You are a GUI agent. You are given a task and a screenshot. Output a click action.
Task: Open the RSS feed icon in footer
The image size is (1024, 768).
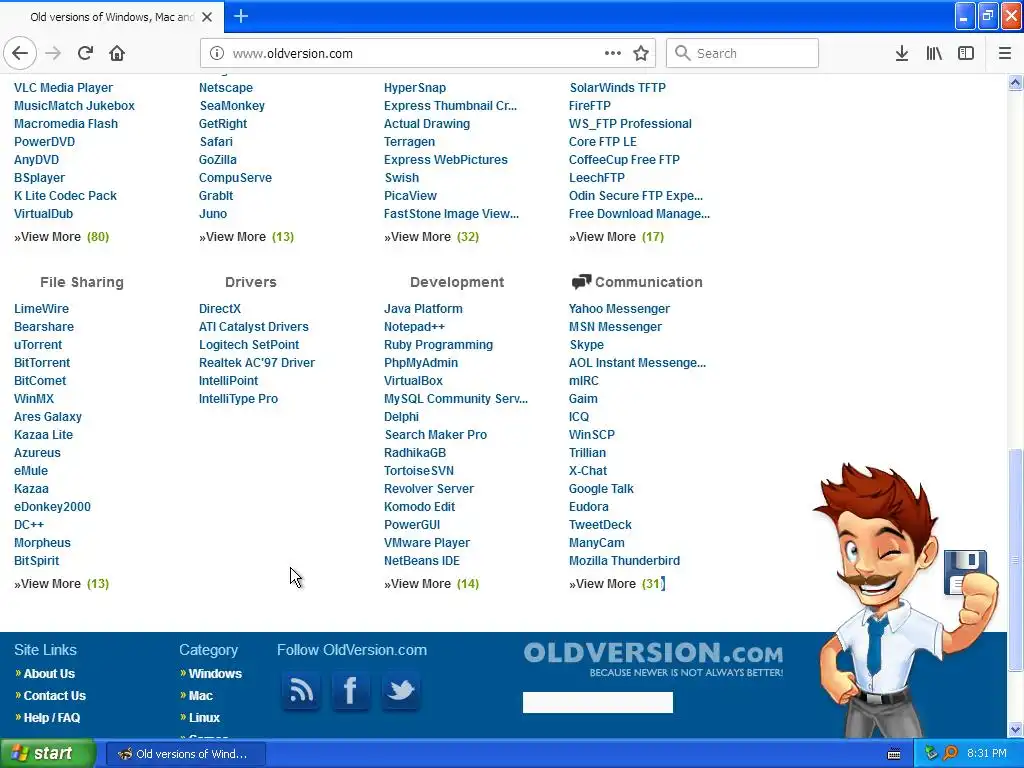(301, 690)
